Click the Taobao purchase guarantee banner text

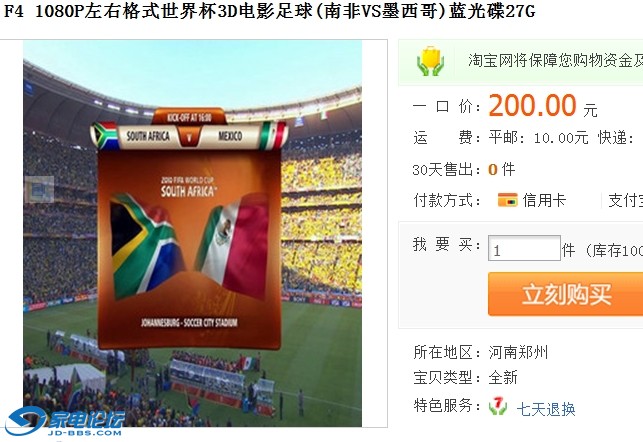point(556,61)
